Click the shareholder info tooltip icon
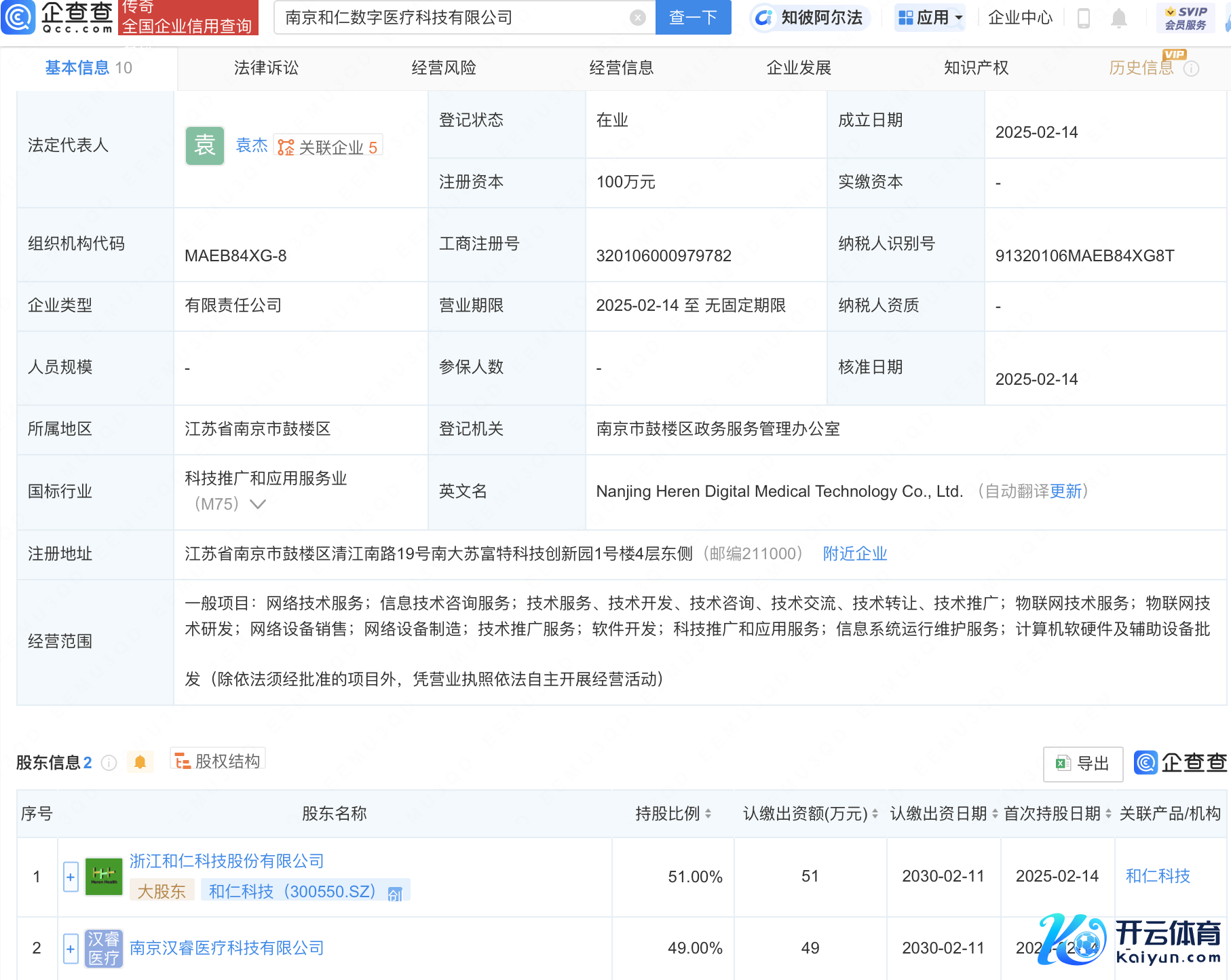 tap(109, 763)
